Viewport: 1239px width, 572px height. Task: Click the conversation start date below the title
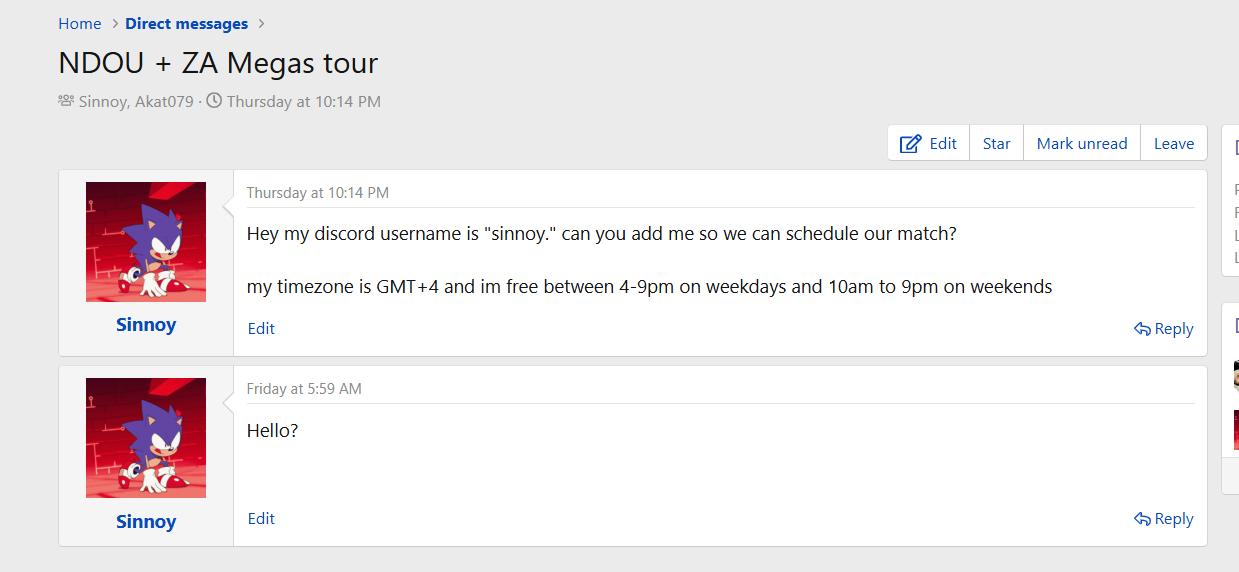click(x=303, y=101)
